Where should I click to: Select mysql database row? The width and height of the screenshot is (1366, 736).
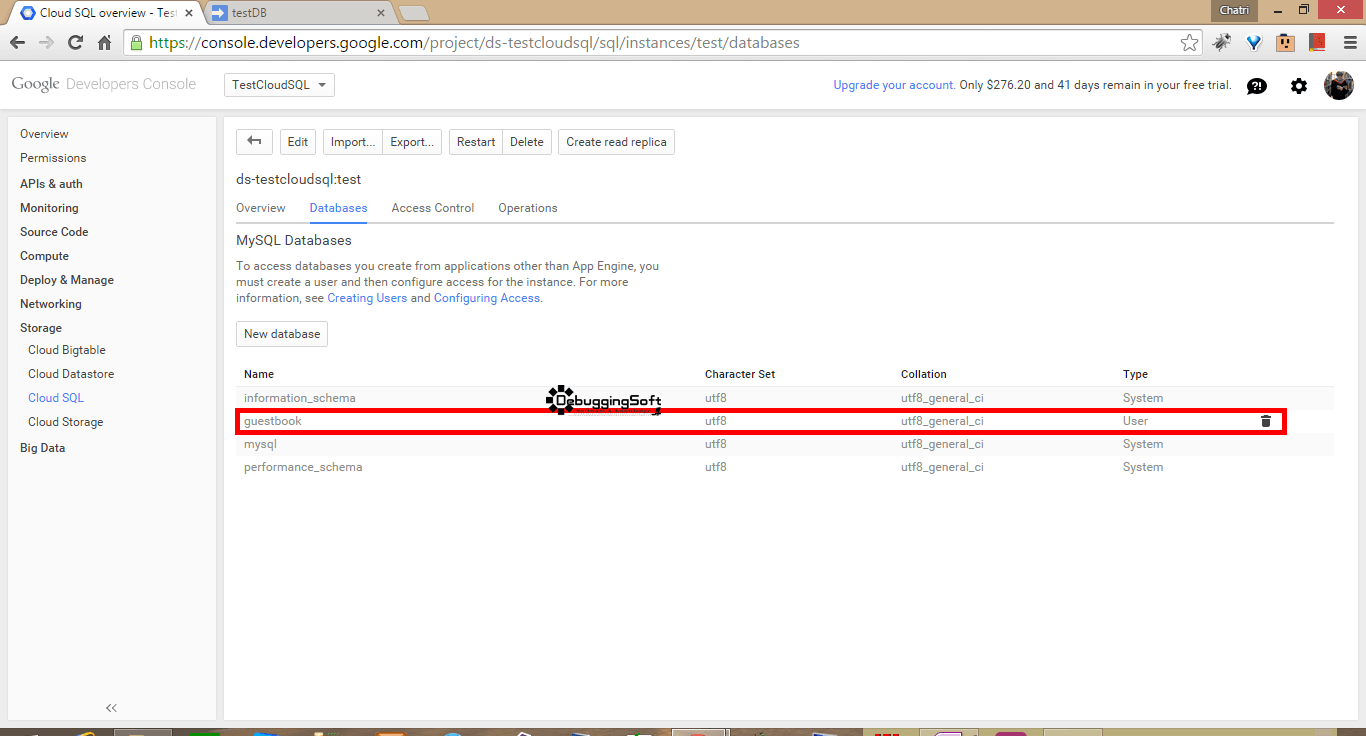785,444
